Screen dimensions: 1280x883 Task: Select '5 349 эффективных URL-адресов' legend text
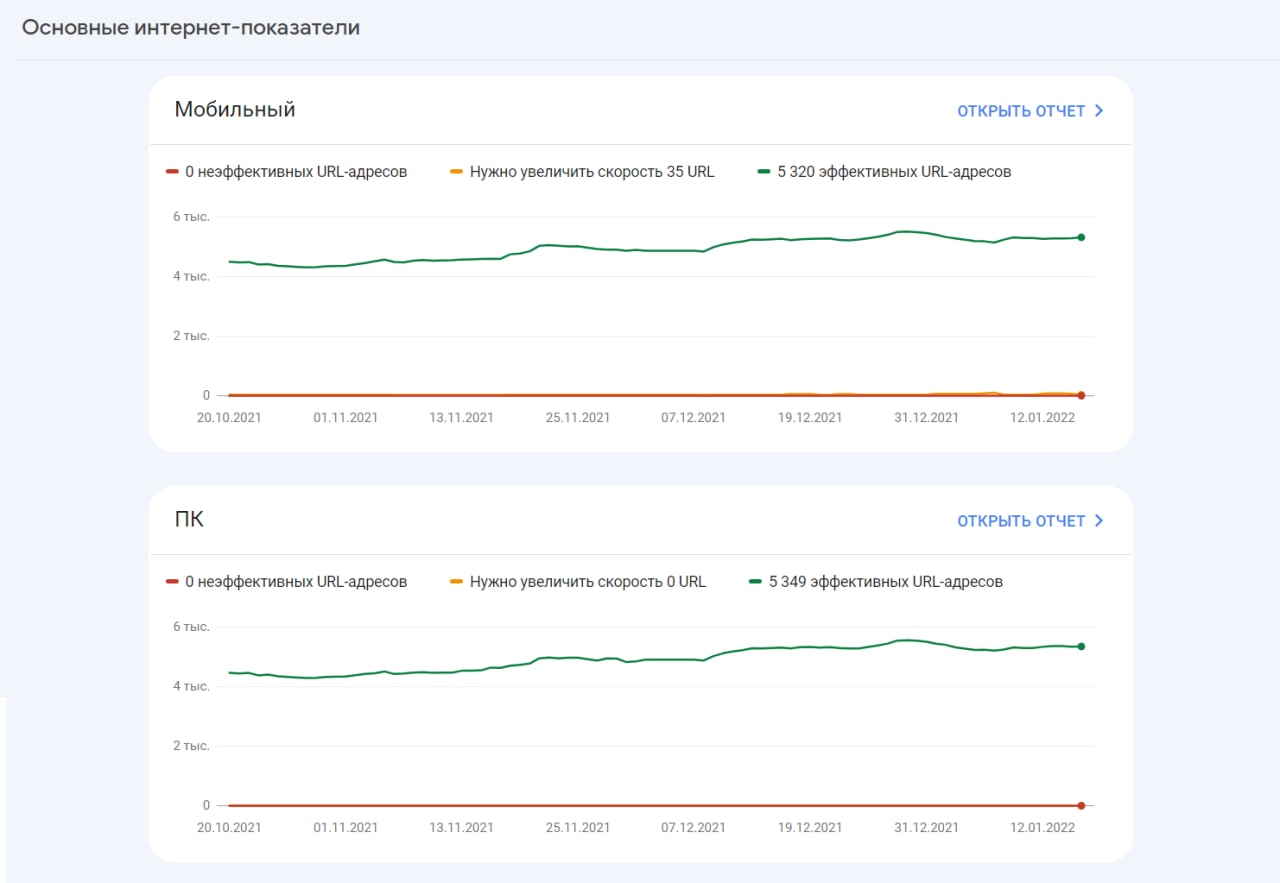pos(885,582)
